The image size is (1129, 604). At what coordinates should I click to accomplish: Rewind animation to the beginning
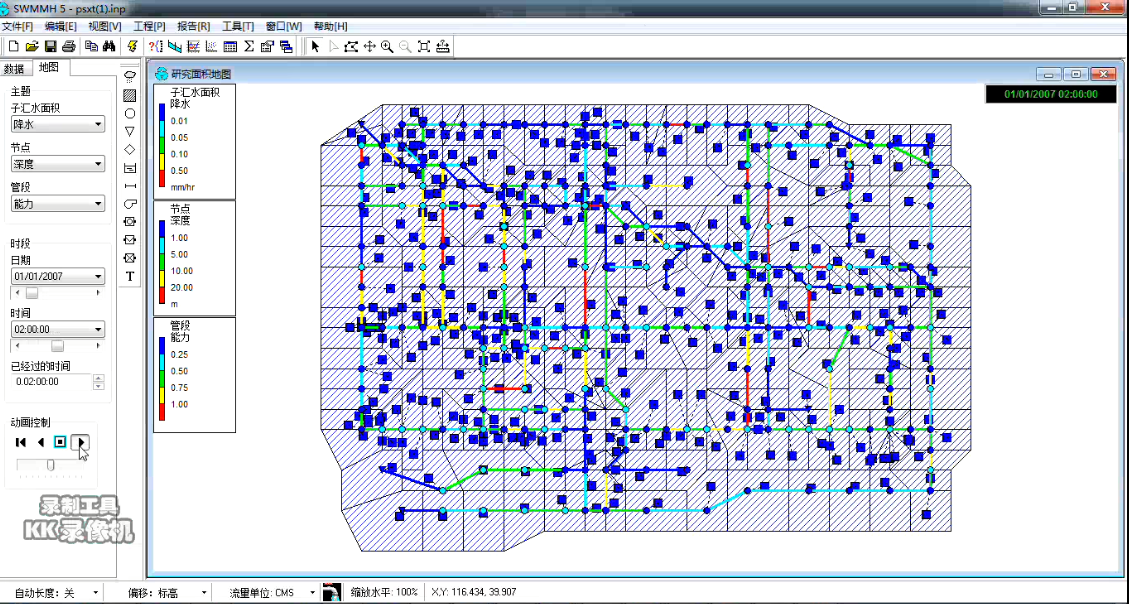pyautogui.click(x=21, y=441)
